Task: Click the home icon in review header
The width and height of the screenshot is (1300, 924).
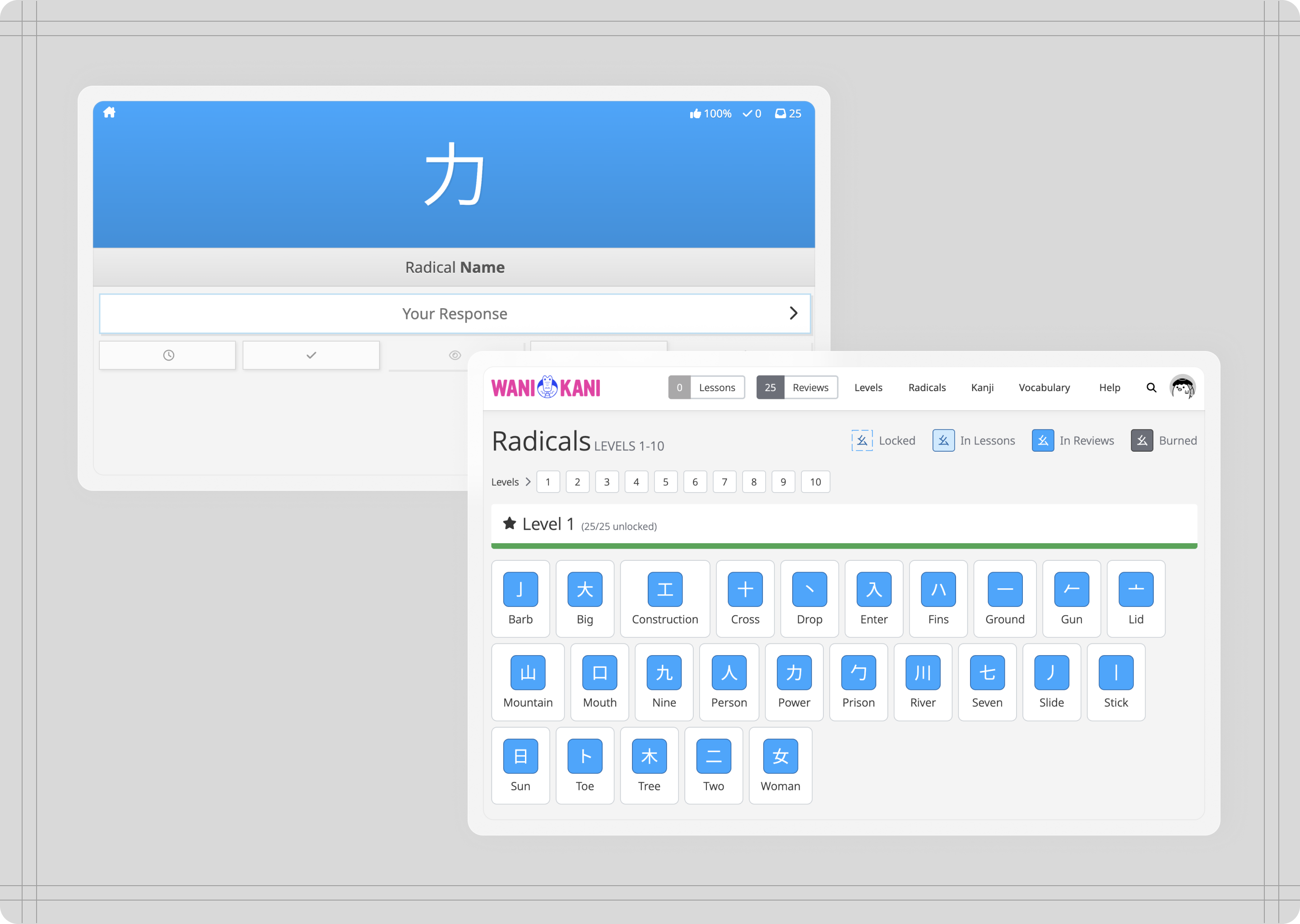Action: (x=109, y=113)
